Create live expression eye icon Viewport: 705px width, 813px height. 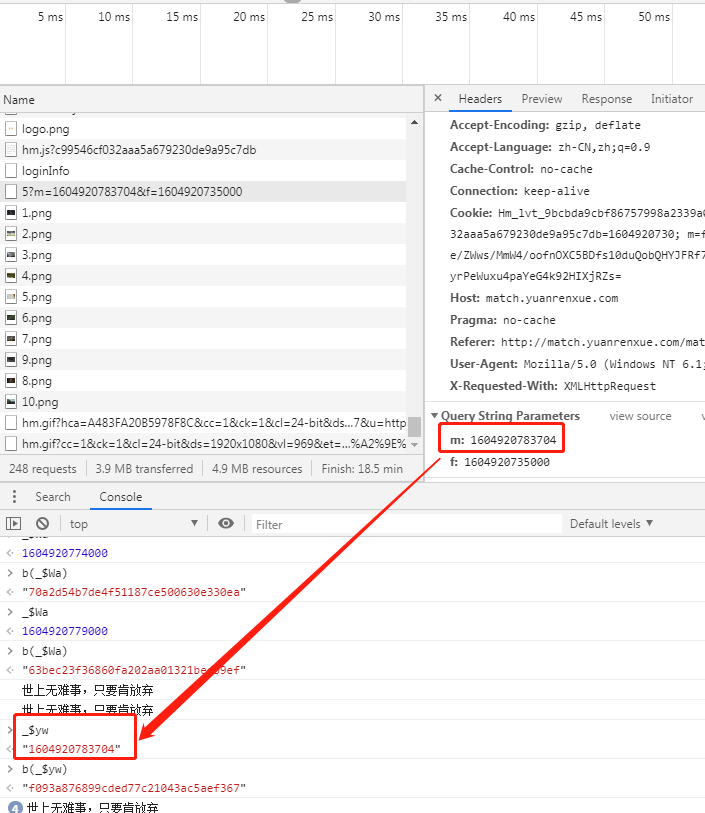226,523
